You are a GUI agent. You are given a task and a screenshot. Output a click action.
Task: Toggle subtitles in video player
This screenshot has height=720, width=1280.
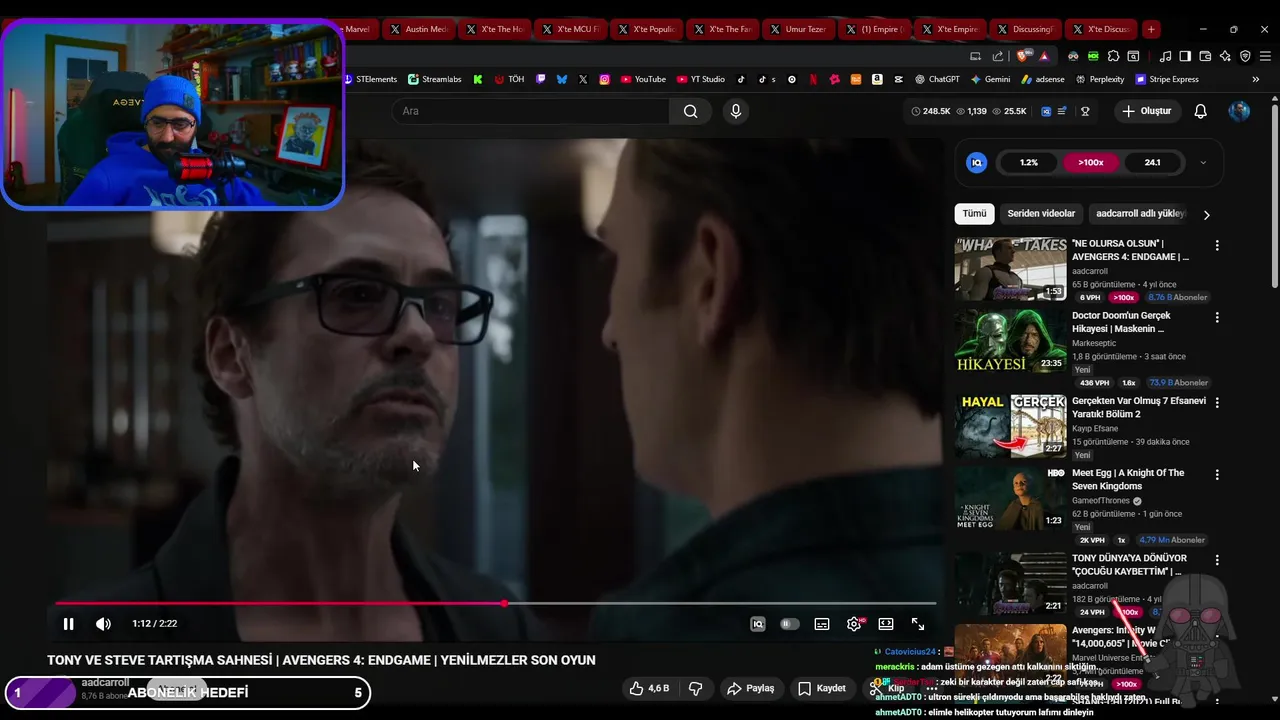(822, 624)
